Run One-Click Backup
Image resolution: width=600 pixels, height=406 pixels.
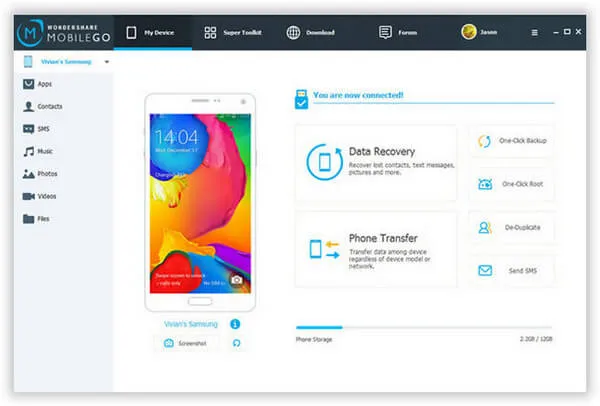[511, 141]
